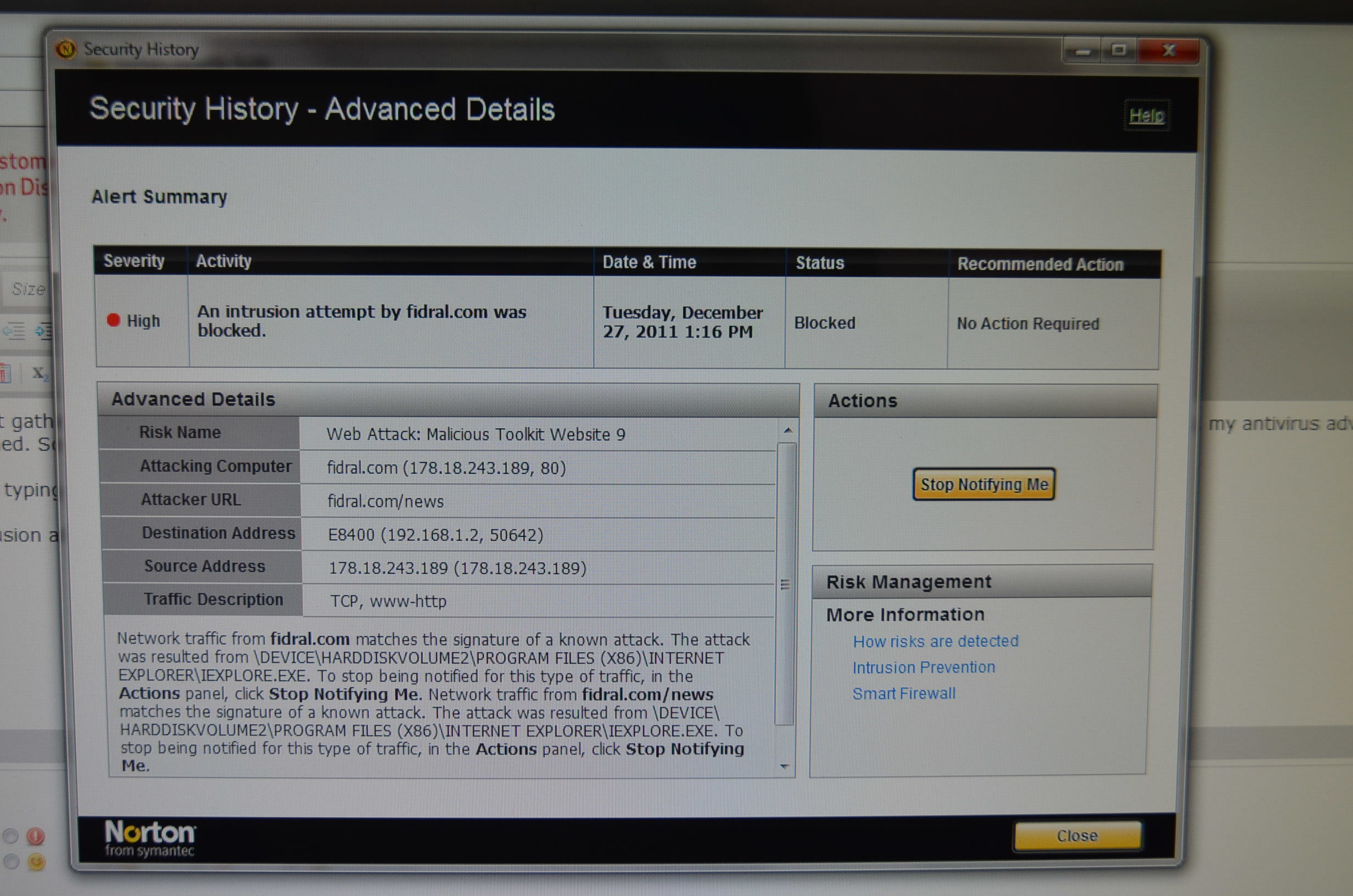Open the Intrusion Prevention link
Screen dimensions: 1353x896
(x=924, y=668)
